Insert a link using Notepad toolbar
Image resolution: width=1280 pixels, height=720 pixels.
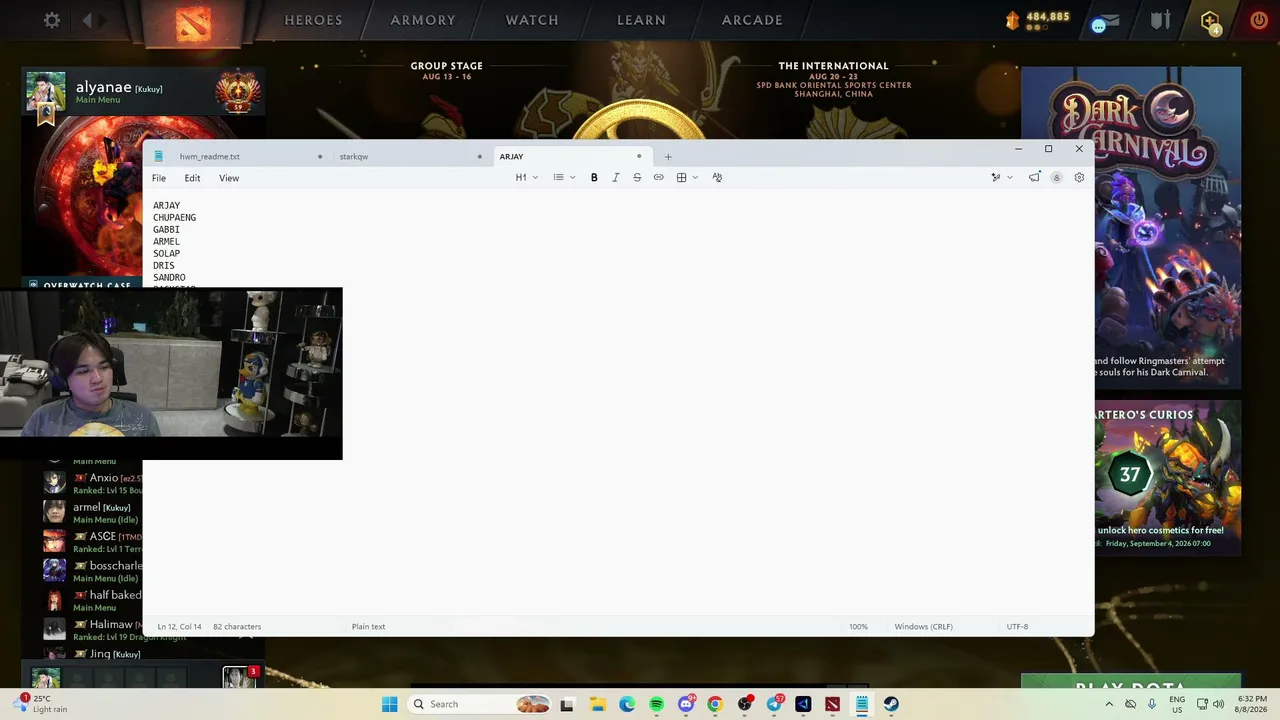tap(658, 178)
